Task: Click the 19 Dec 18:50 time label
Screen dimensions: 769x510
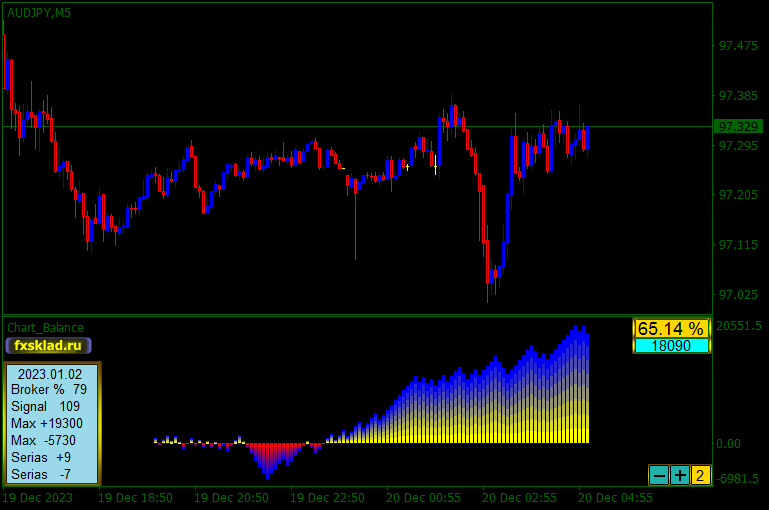Action: pyautogui.click(x=135, y=498)
